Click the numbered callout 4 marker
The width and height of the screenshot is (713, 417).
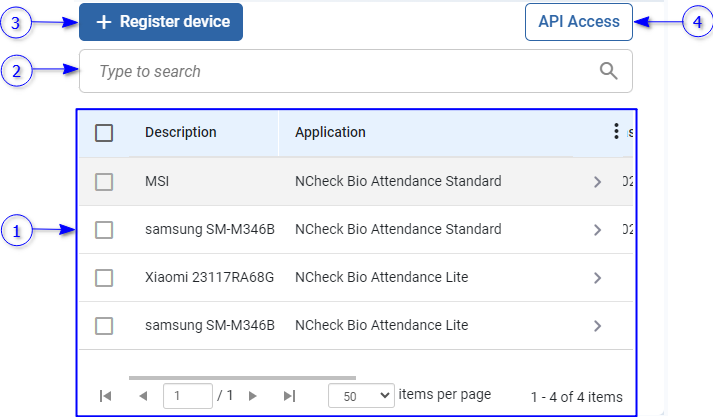[697, 21]
